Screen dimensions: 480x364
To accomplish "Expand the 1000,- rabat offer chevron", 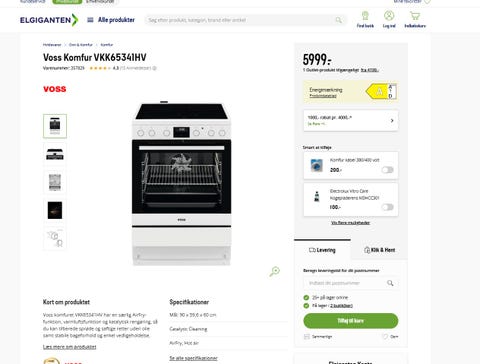I will (x=392, y=120).
